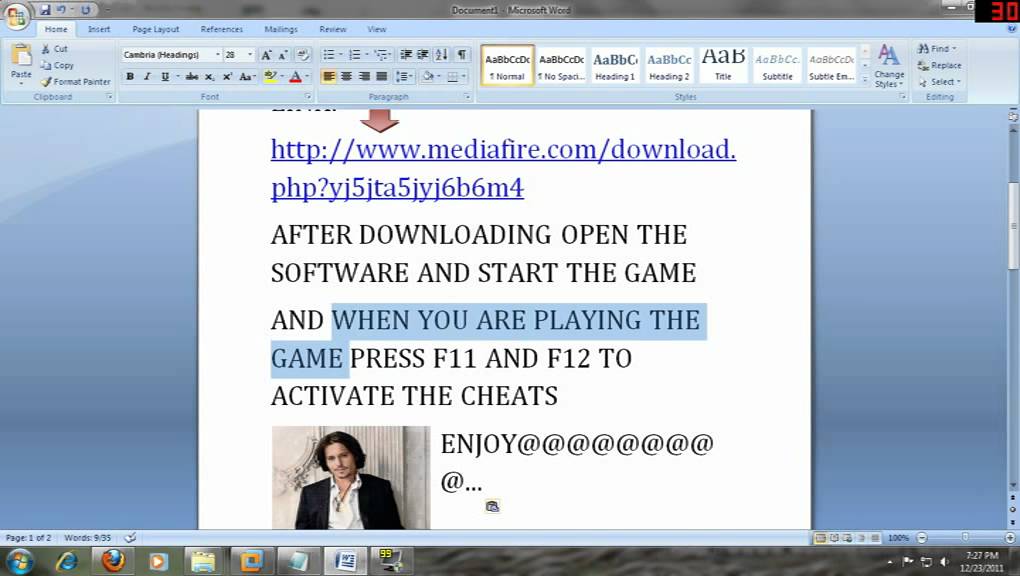Click the zoom slider handle
1020x576 pixels.
pos(965,538)
